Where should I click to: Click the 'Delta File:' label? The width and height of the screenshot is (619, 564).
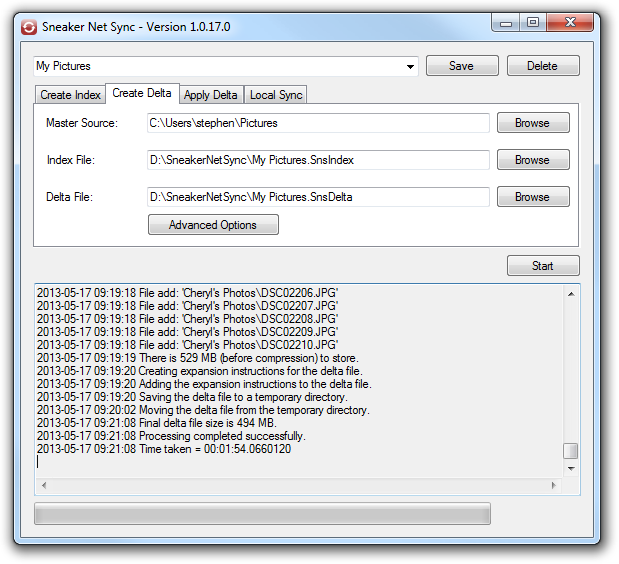pyautogui.click(x=69, y=197)
